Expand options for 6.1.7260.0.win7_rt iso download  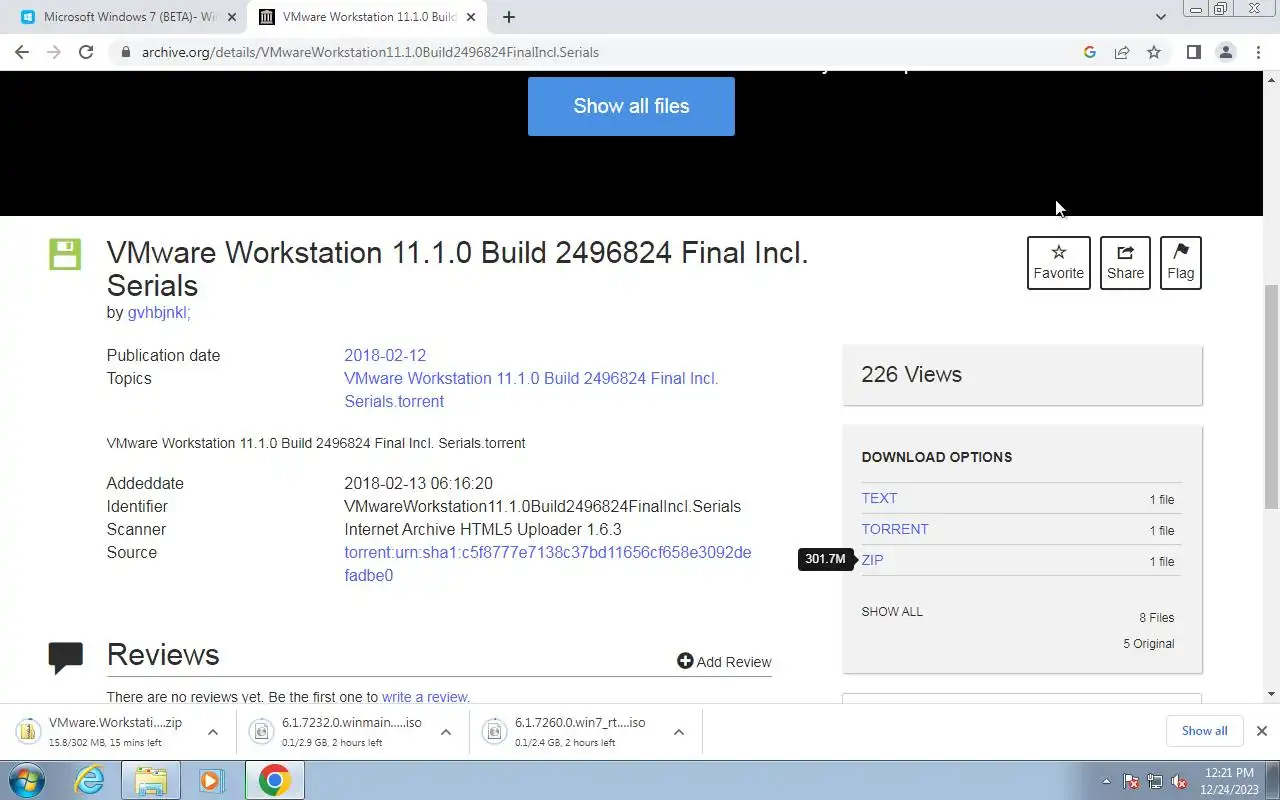tap(678, 732)
